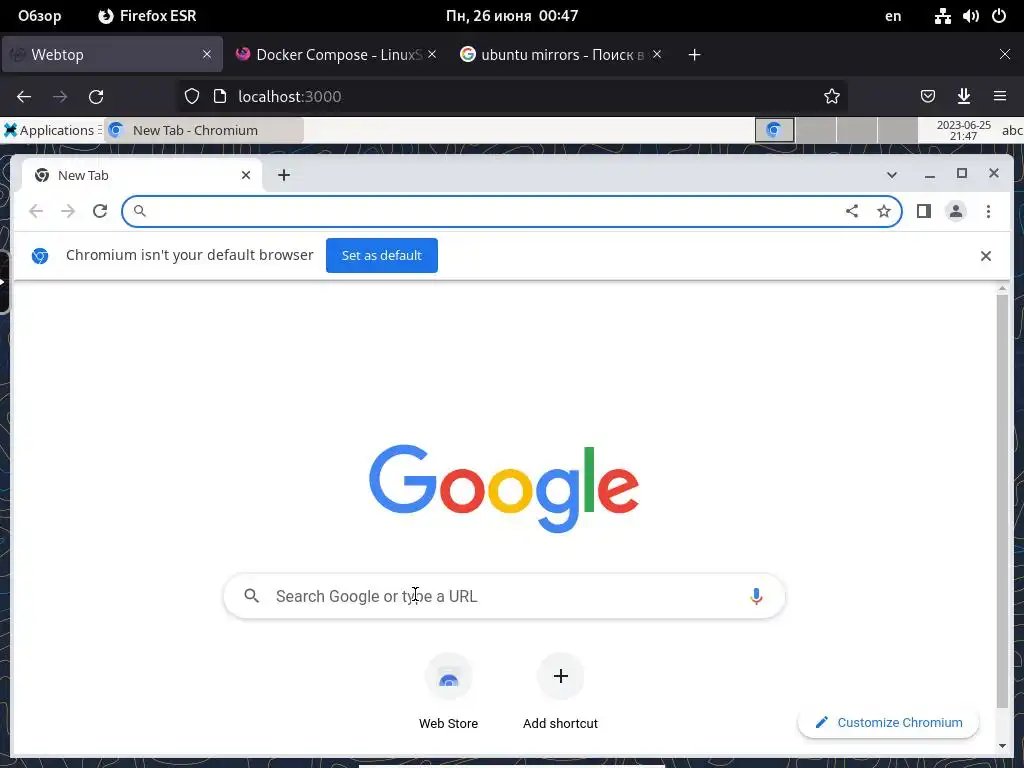1024x768 pixels.
Task: Open volume icon in top bar
Action: [x=970, y=16]
